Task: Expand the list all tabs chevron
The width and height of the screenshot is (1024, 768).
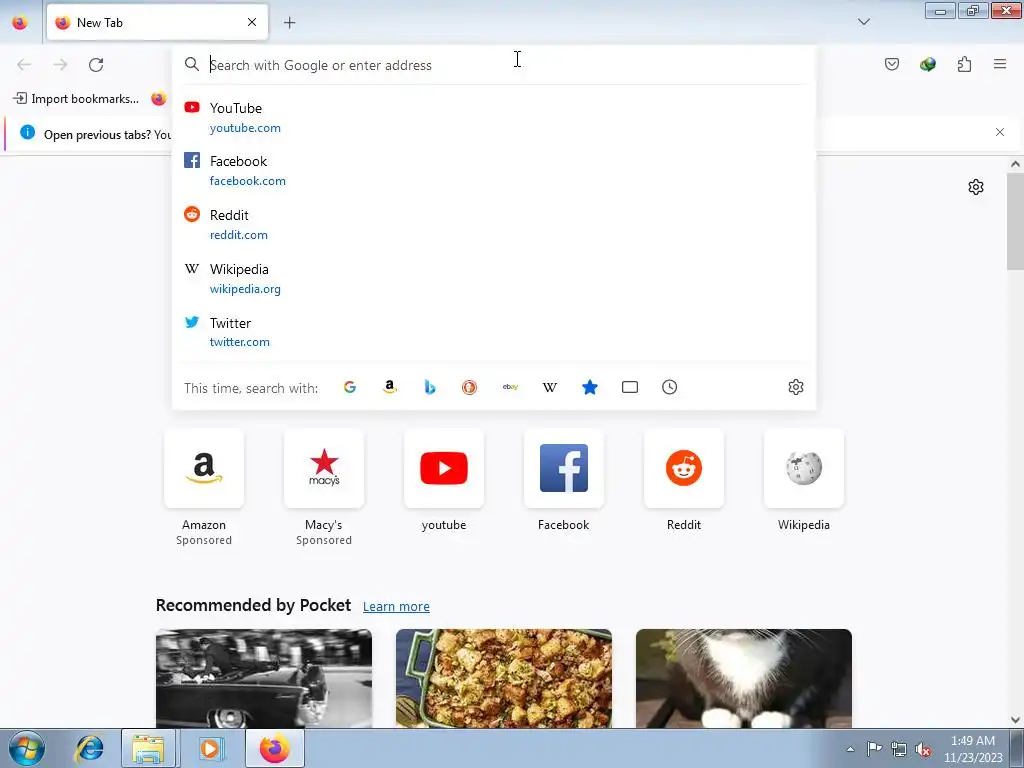Action: pyautogui.click(x=863, y=22)
